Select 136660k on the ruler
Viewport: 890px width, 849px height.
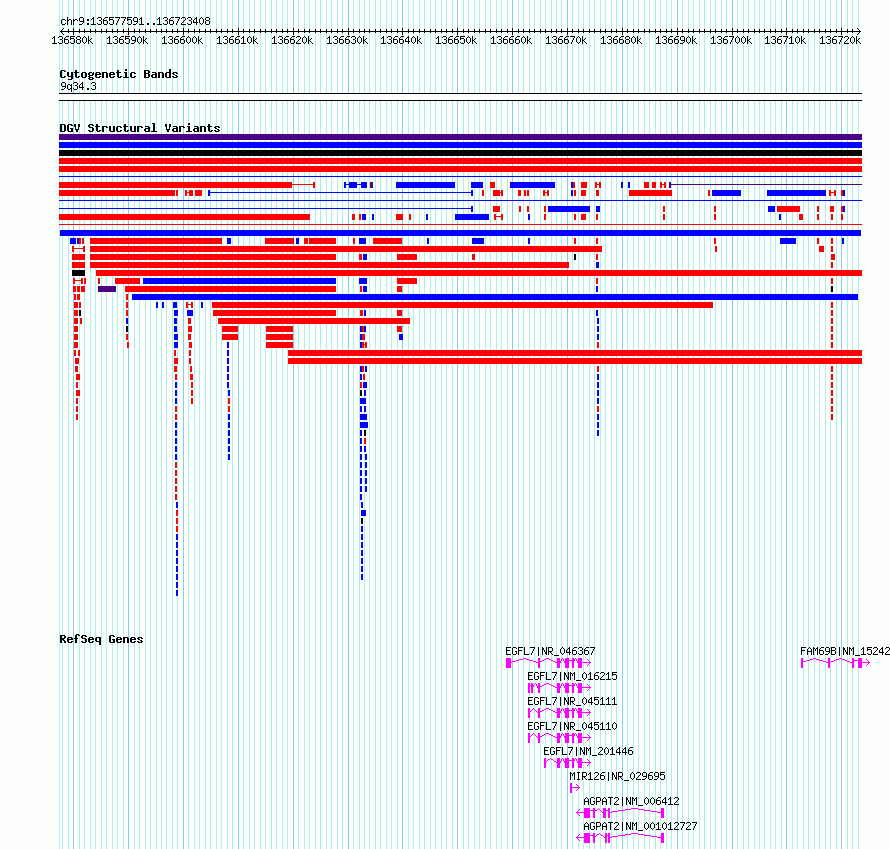511,40
